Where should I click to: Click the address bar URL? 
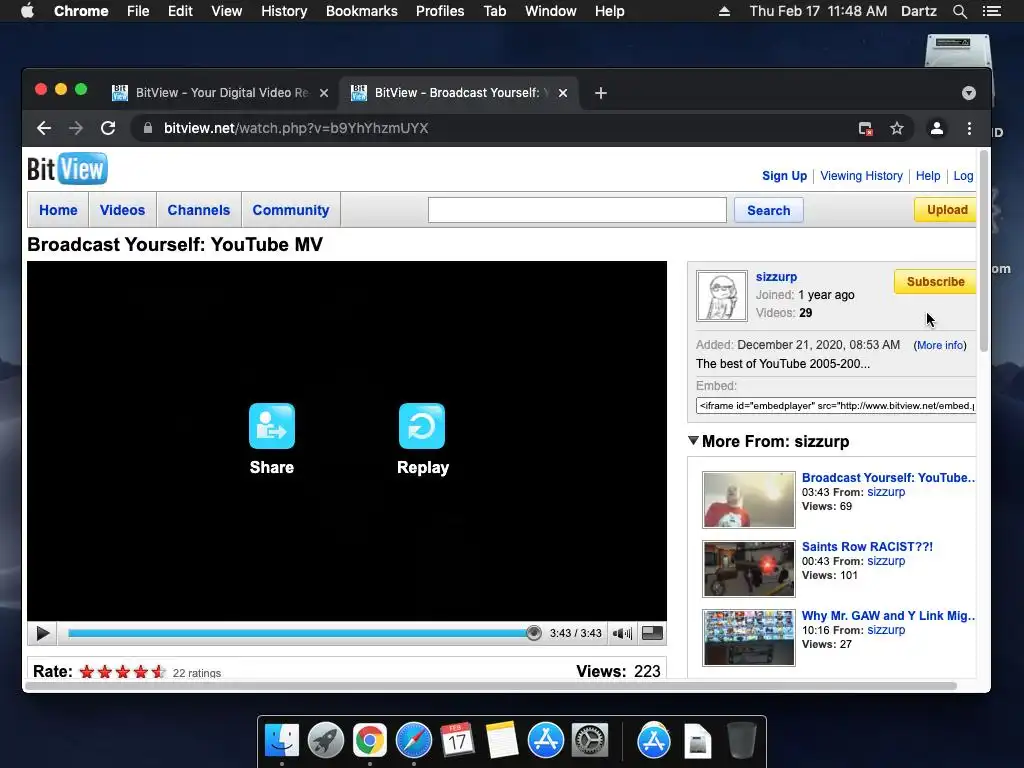[296, 128]
